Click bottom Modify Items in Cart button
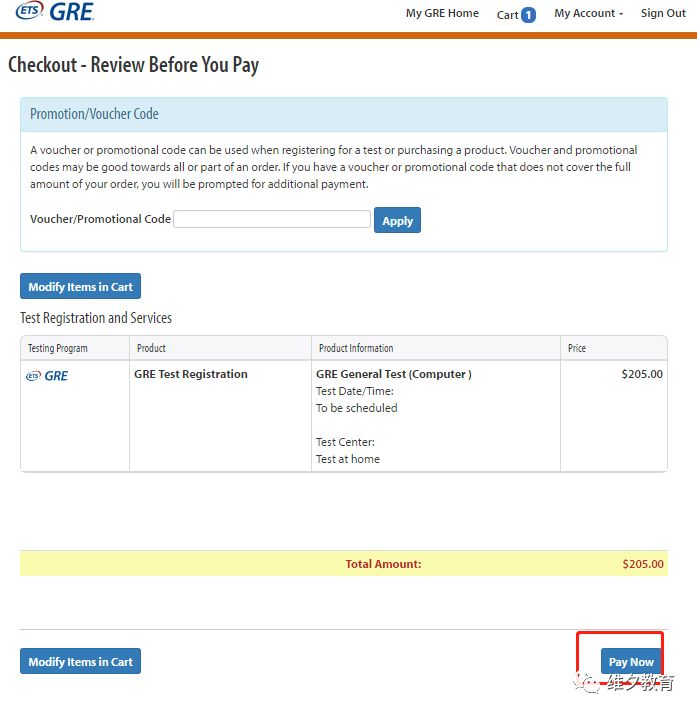 pos(81,661)
